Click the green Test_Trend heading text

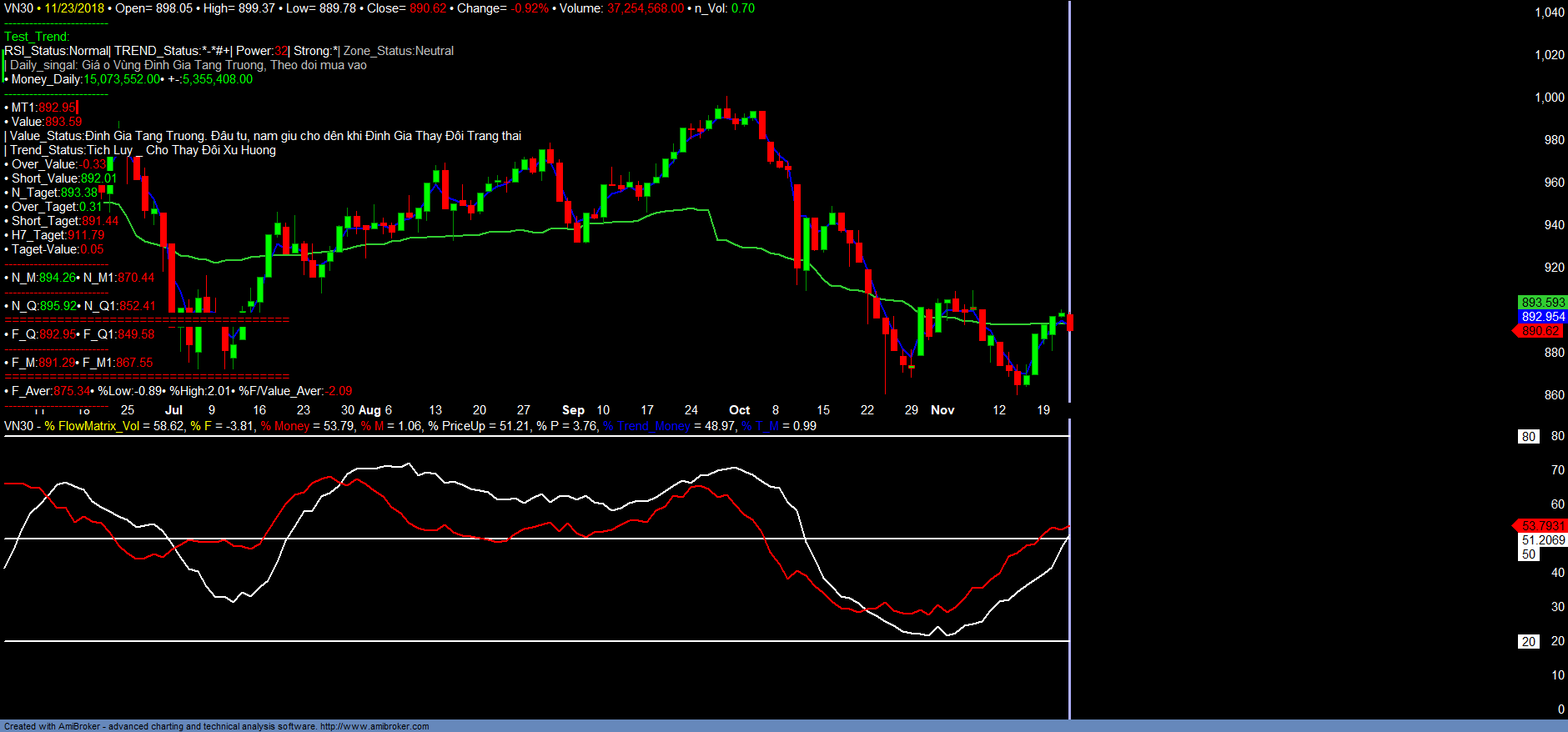point(37,37)
